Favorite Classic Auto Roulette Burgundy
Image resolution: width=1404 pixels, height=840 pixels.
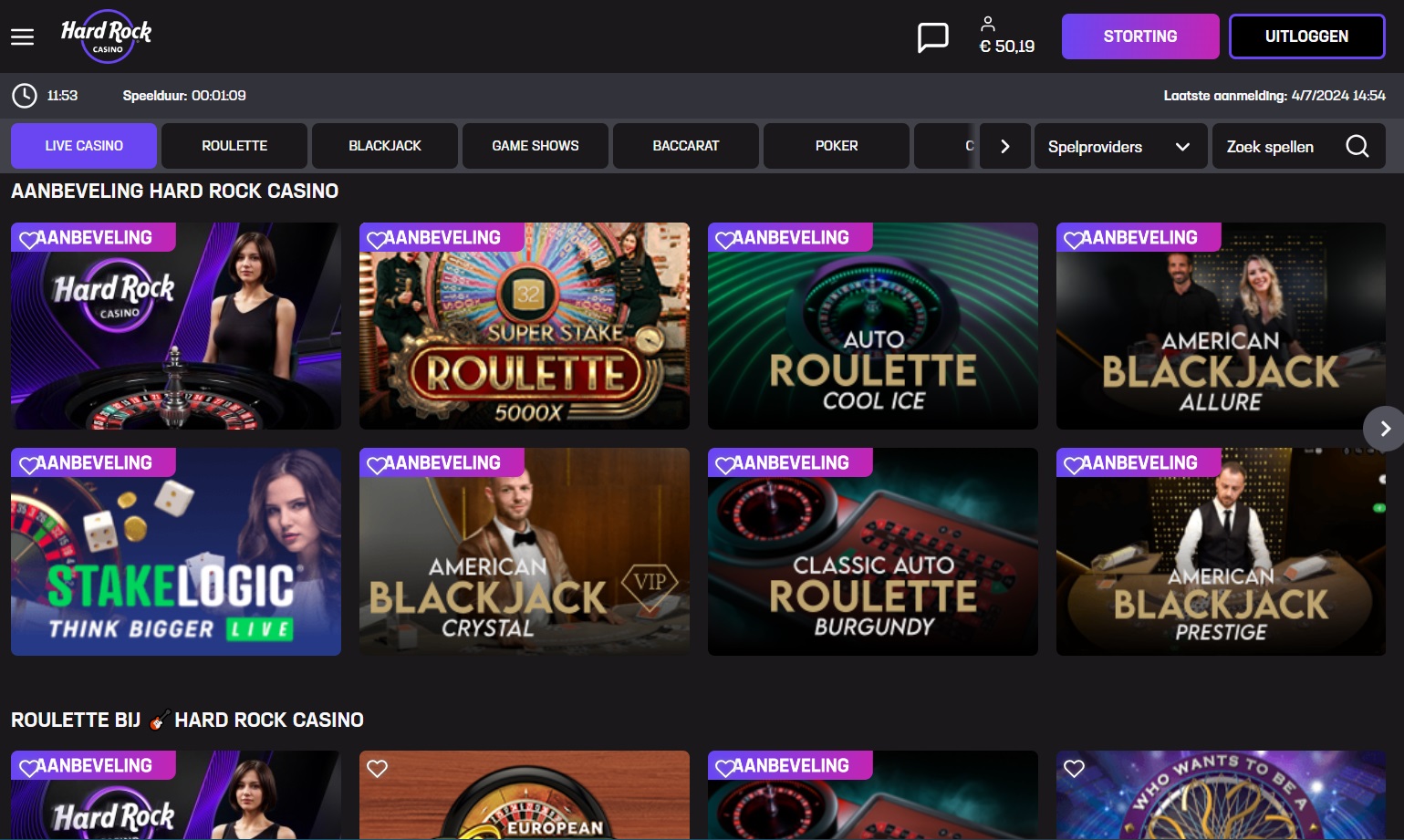pyautogui.click(x=725, y=464)
